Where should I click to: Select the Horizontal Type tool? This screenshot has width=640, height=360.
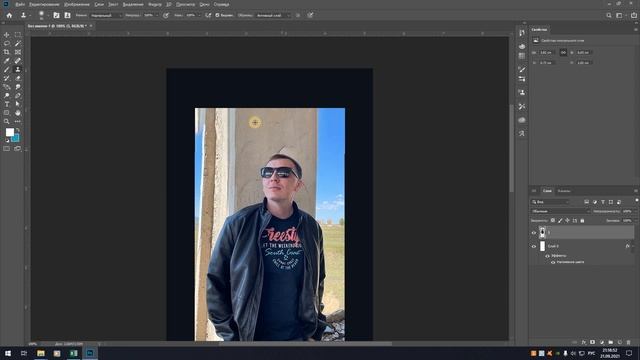click(x=7, y=104)
